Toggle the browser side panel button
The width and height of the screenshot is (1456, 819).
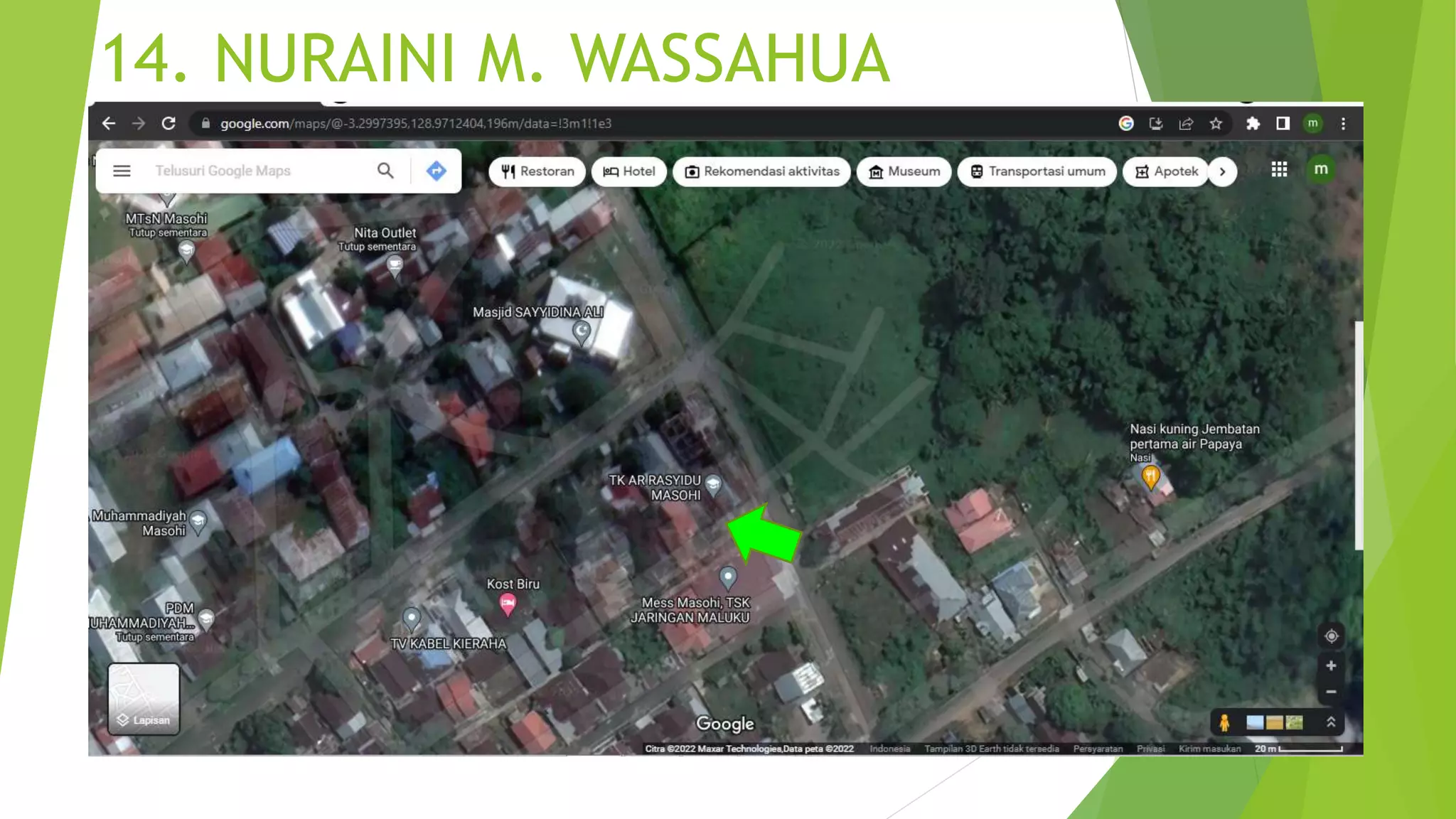coord(1283,124)
